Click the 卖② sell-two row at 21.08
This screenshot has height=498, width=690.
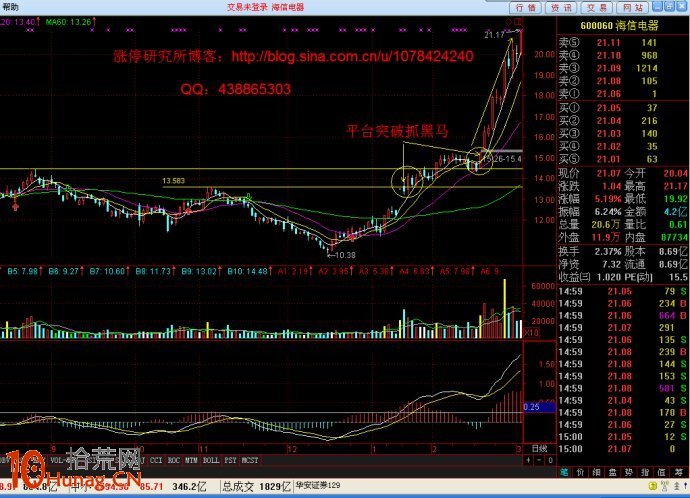coord(624,81)
